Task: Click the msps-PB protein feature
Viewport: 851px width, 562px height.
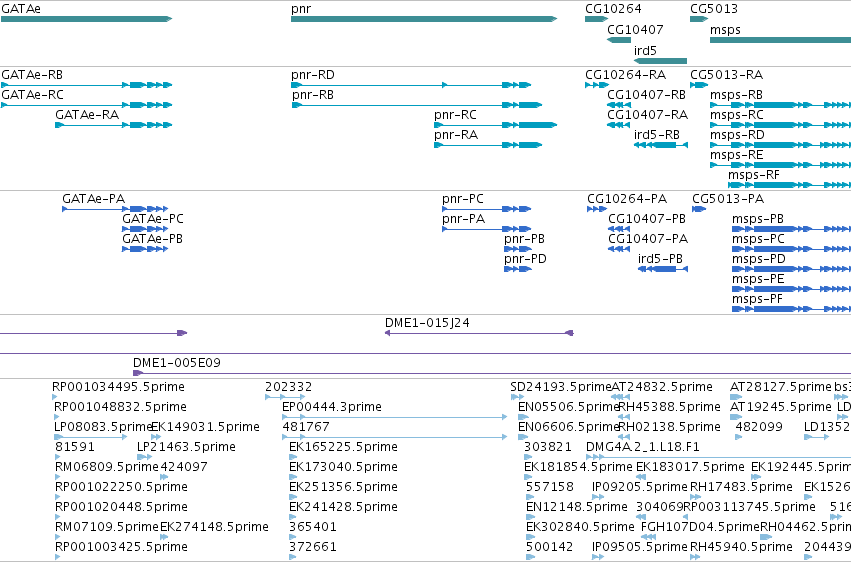Action: click(791, 229)
